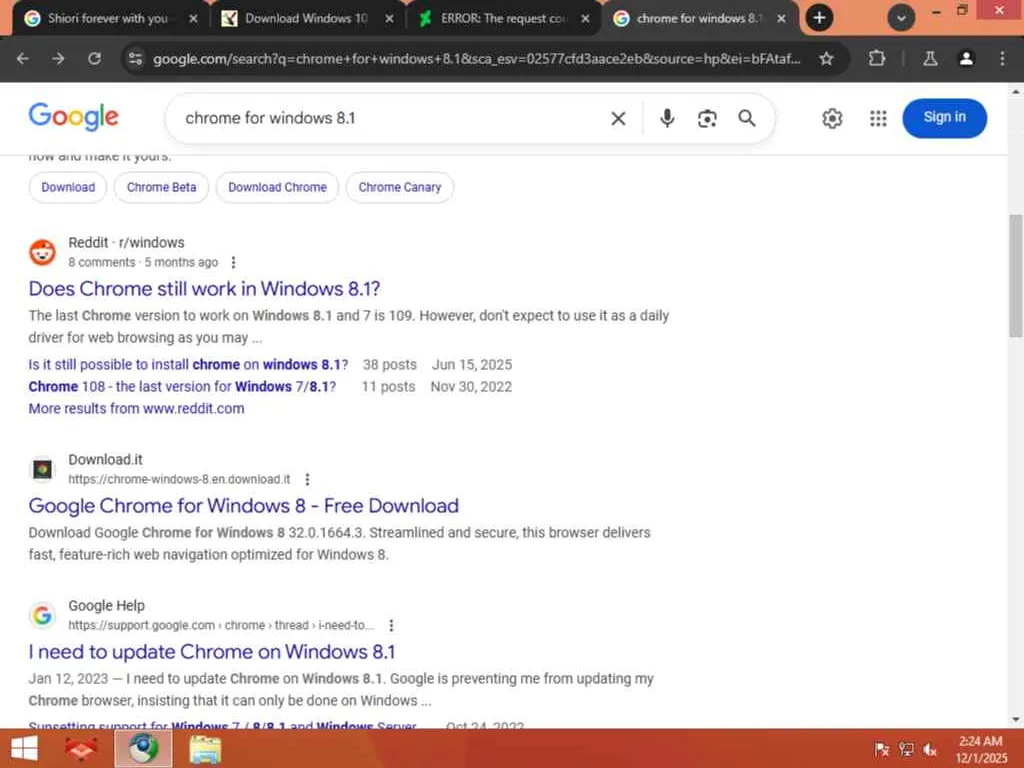Go to Google home via logo

(x=74, y=117)
